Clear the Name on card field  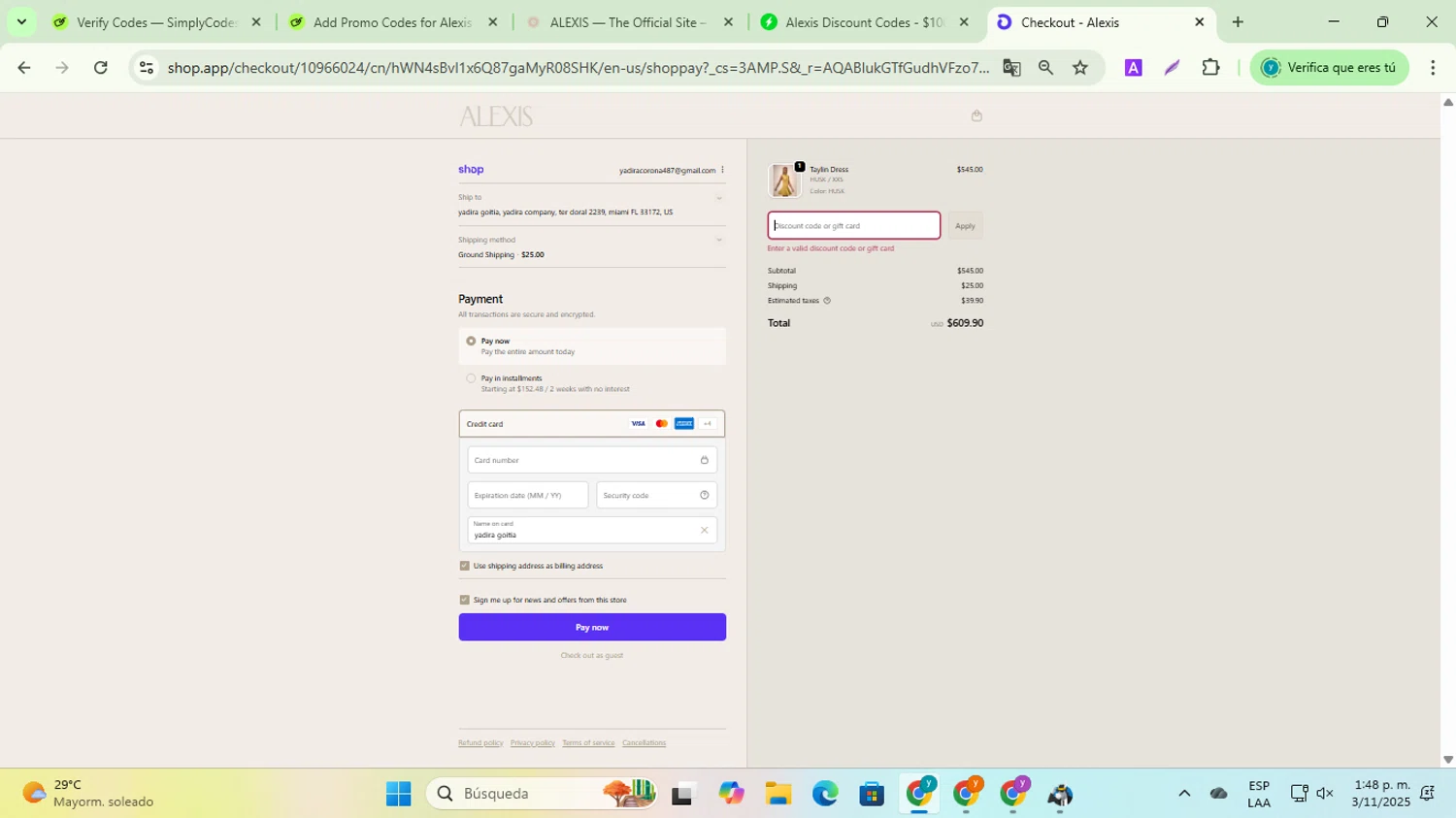pos(705,531)
